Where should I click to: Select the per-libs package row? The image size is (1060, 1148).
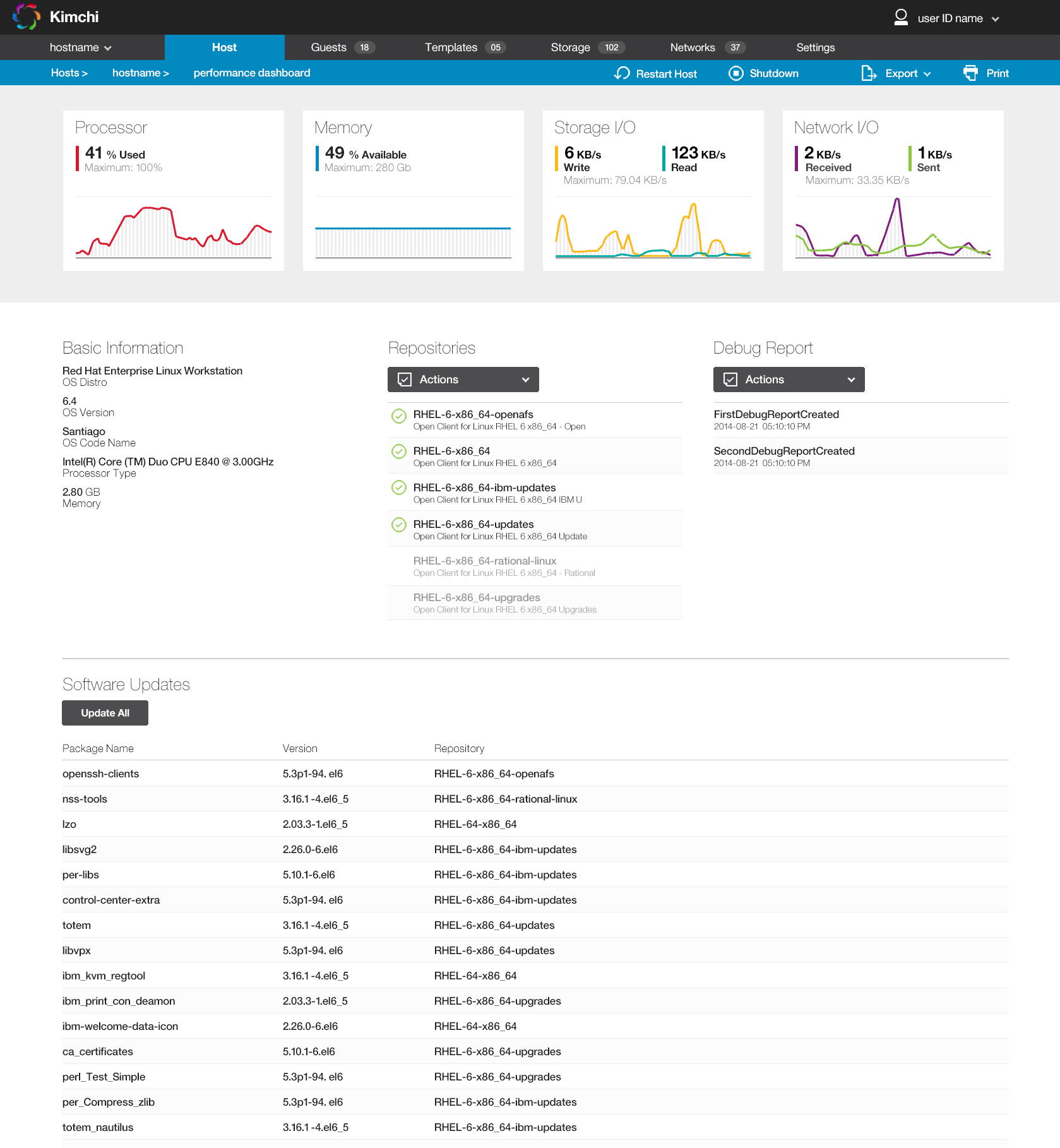535,875
